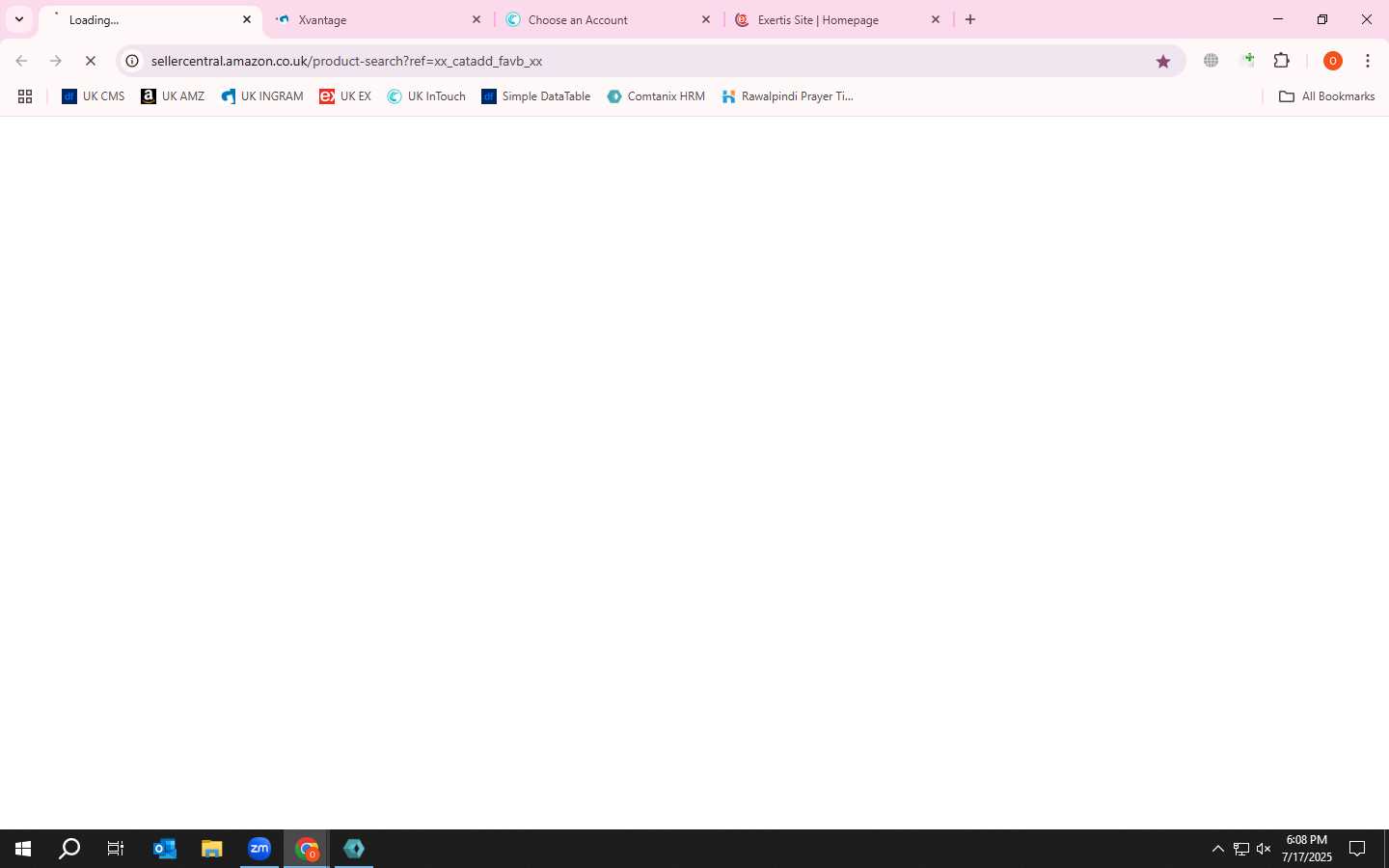Screen dimensions: 1389x868
Task: Close the Choose an Account tab
Action: (x=706, y=19)
